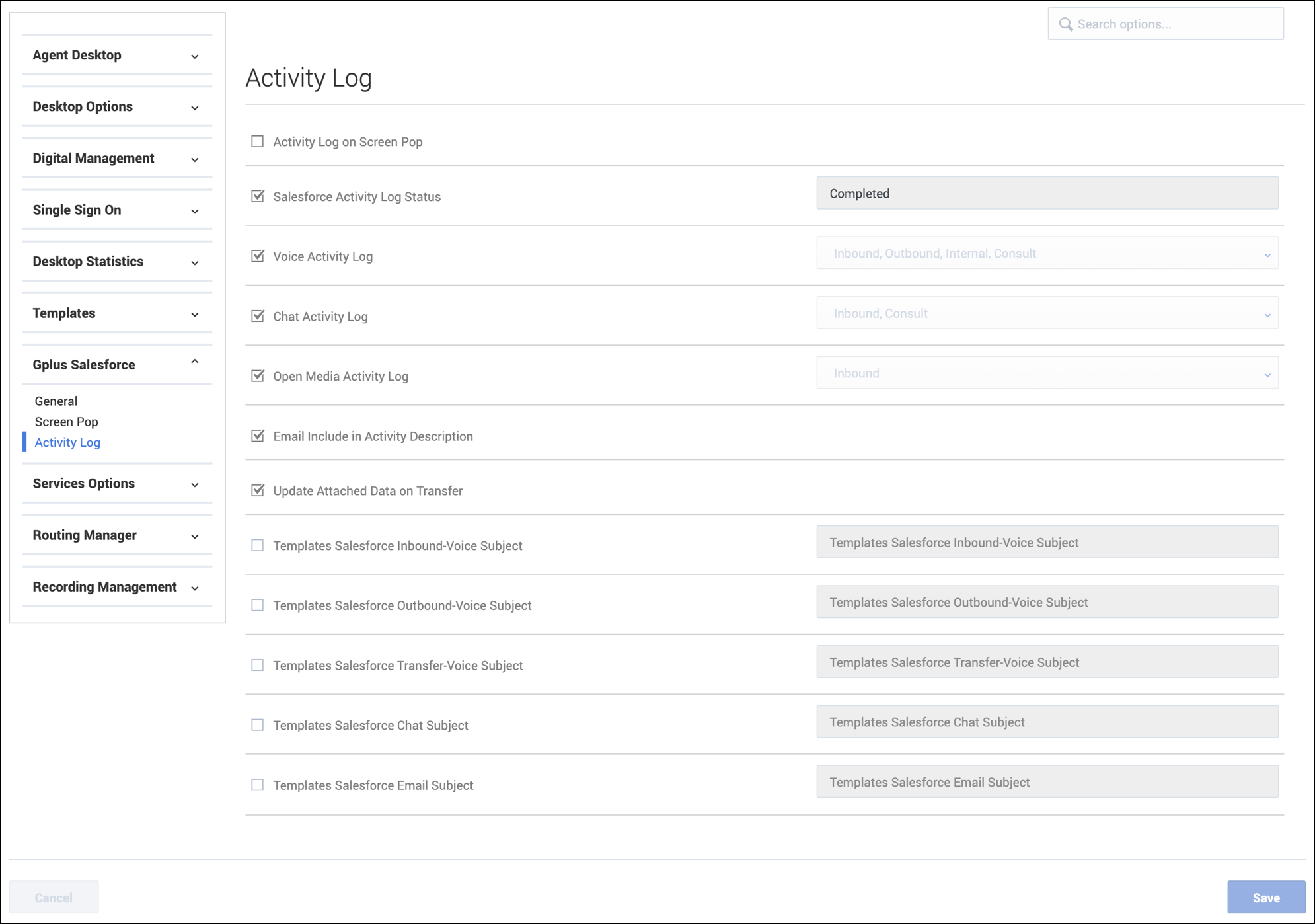Viewport: 1315px width, 924px height.
Task: Click the Cancel button
Action: [x=54, y=897]
